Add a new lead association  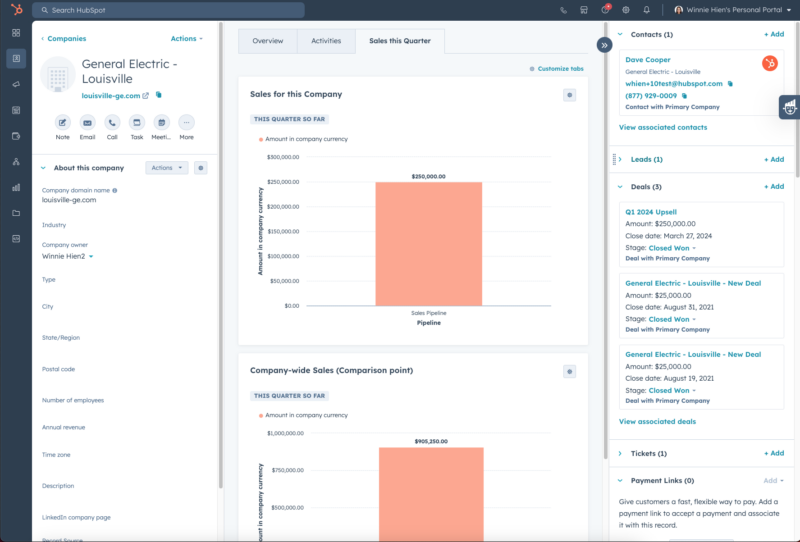click(774, 159)
